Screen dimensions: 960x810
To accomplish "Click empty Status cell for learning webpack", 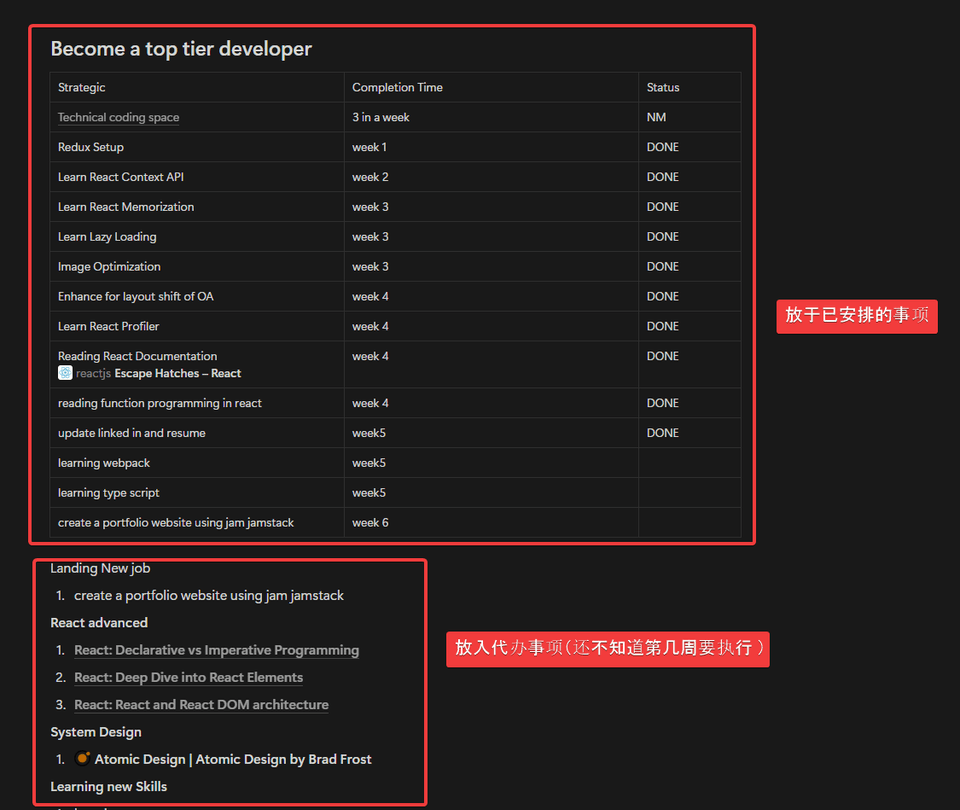I will click(689, 463).
